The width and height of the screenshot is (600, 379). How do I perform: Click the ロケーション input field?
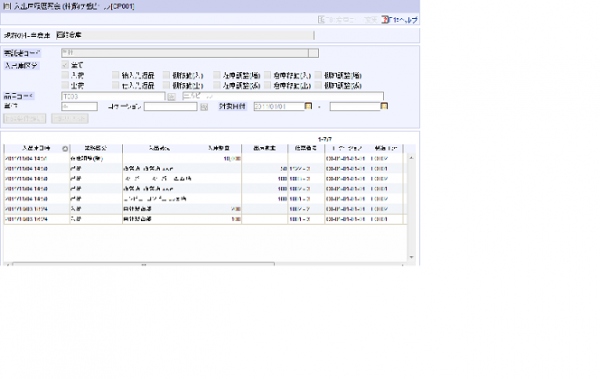click(x=171, y=107)
